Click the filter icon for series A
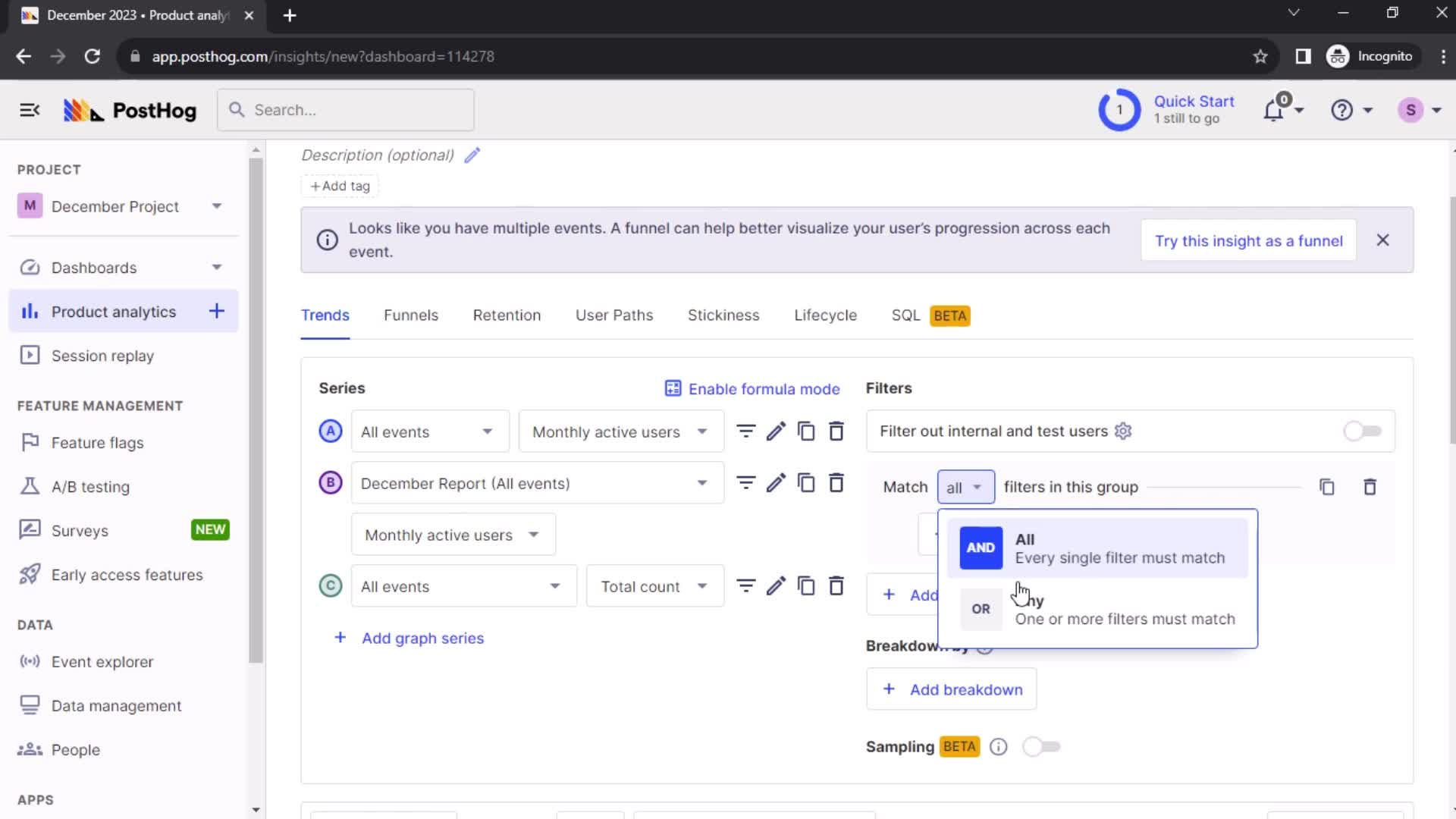Screen dimensions: 1456x819 (x=746, y=432)
